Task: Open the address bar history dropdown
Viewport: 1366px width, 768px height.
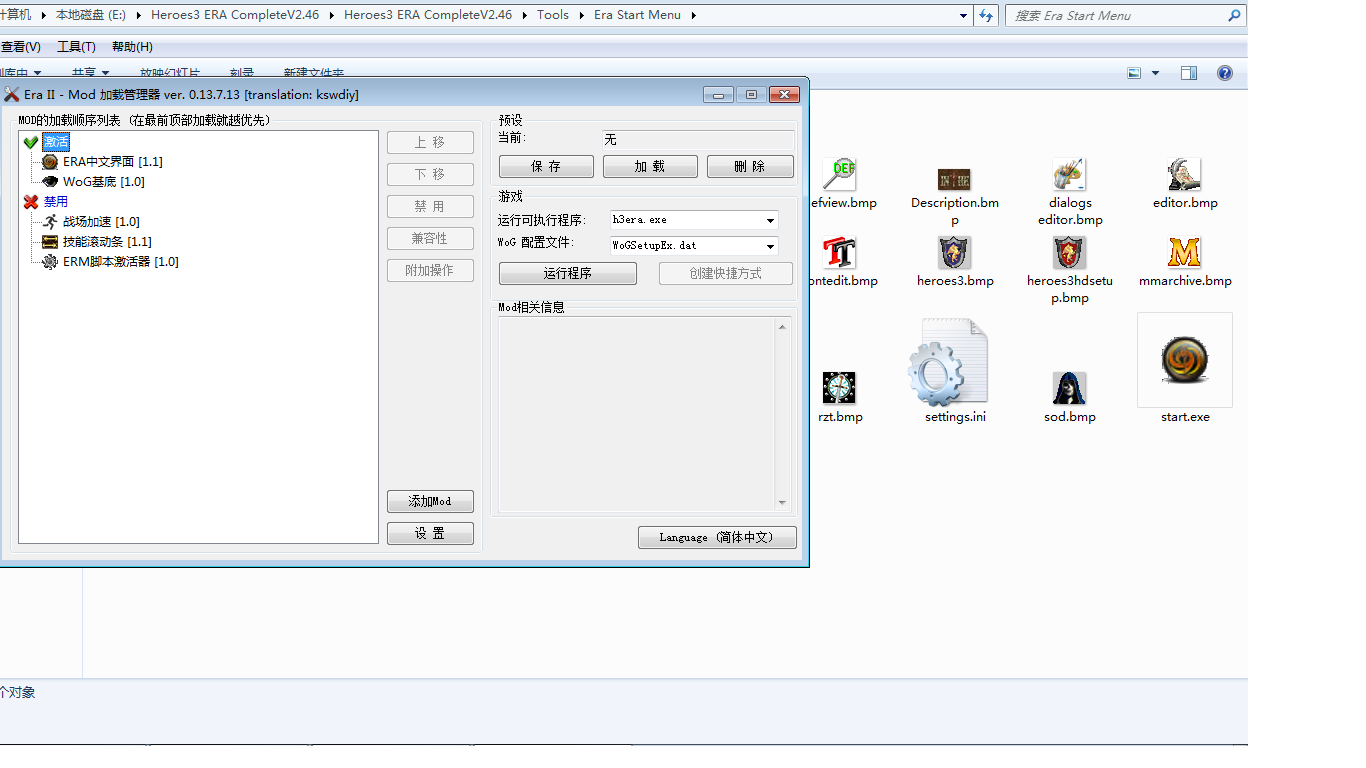Action: click(x=963, y=15)
